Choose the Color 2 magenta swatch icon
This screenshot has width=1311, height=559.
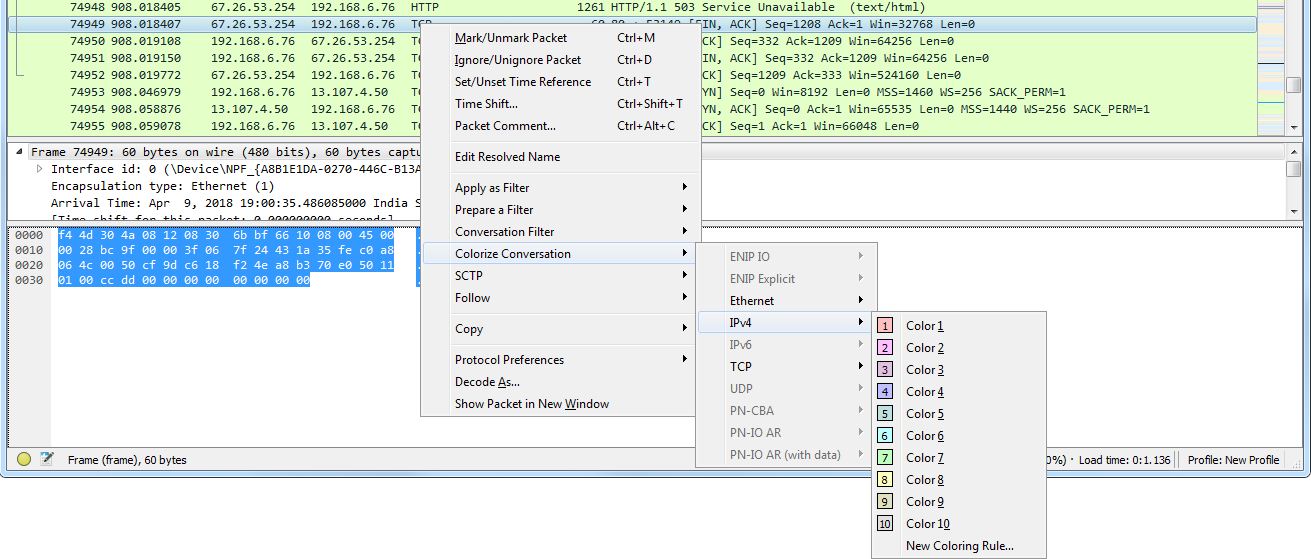pyautogui.click(x=885, y=348)
